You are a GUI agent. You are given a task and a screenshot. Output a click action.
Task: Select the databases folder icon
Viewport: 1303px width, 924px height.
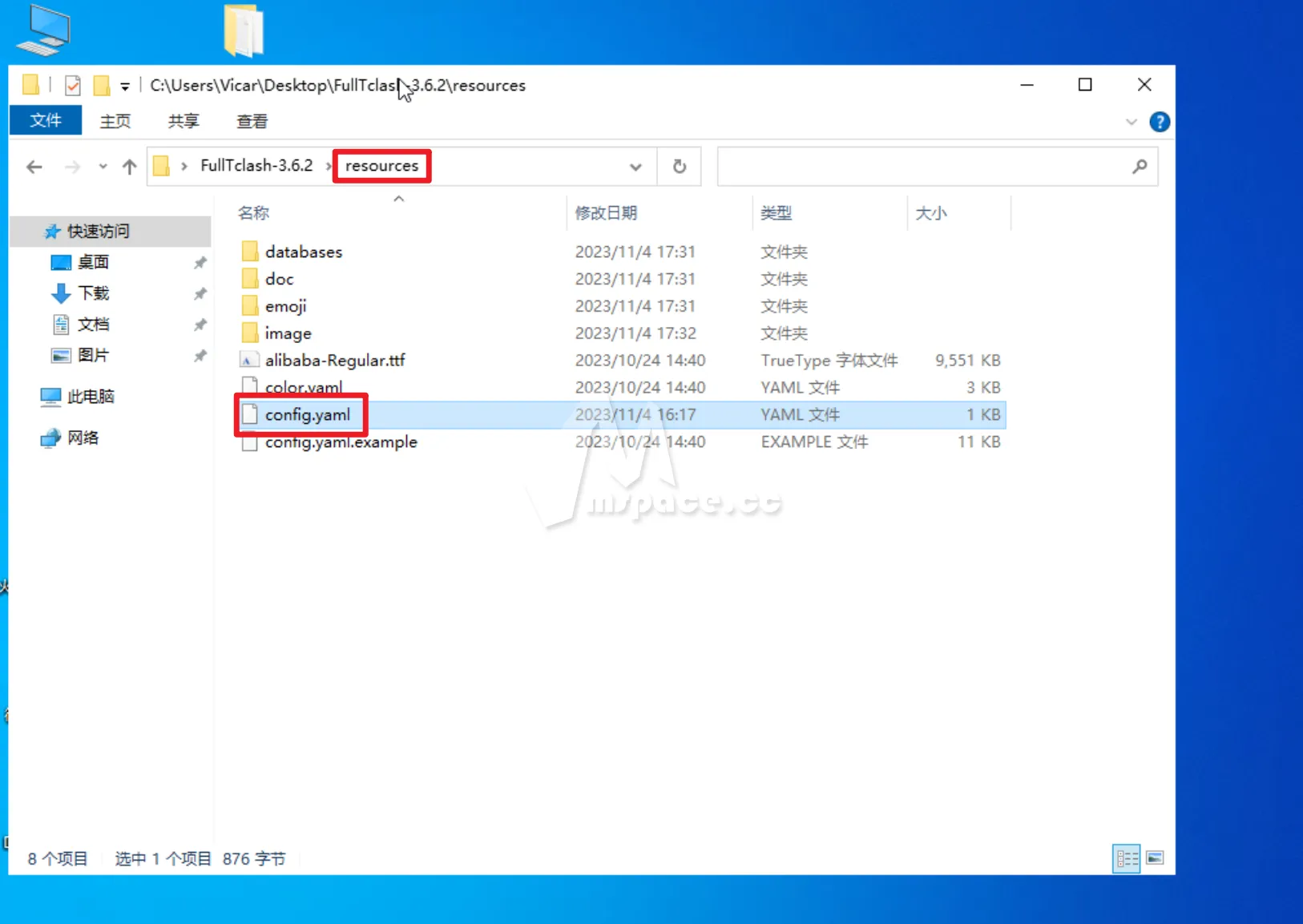click(250, 252)
